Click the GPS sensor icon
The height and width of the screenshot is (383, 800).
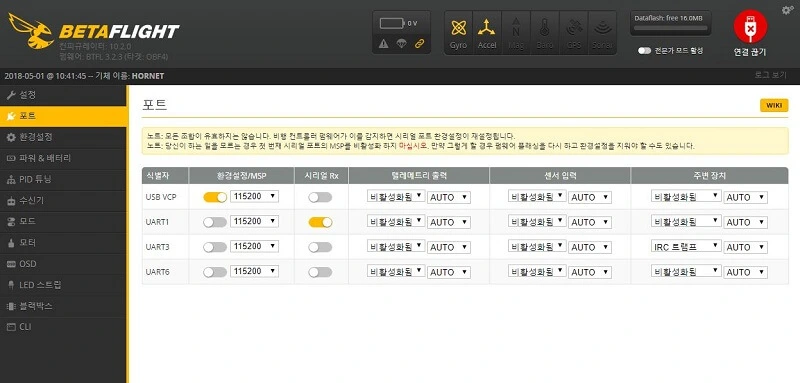coord(573,32)
